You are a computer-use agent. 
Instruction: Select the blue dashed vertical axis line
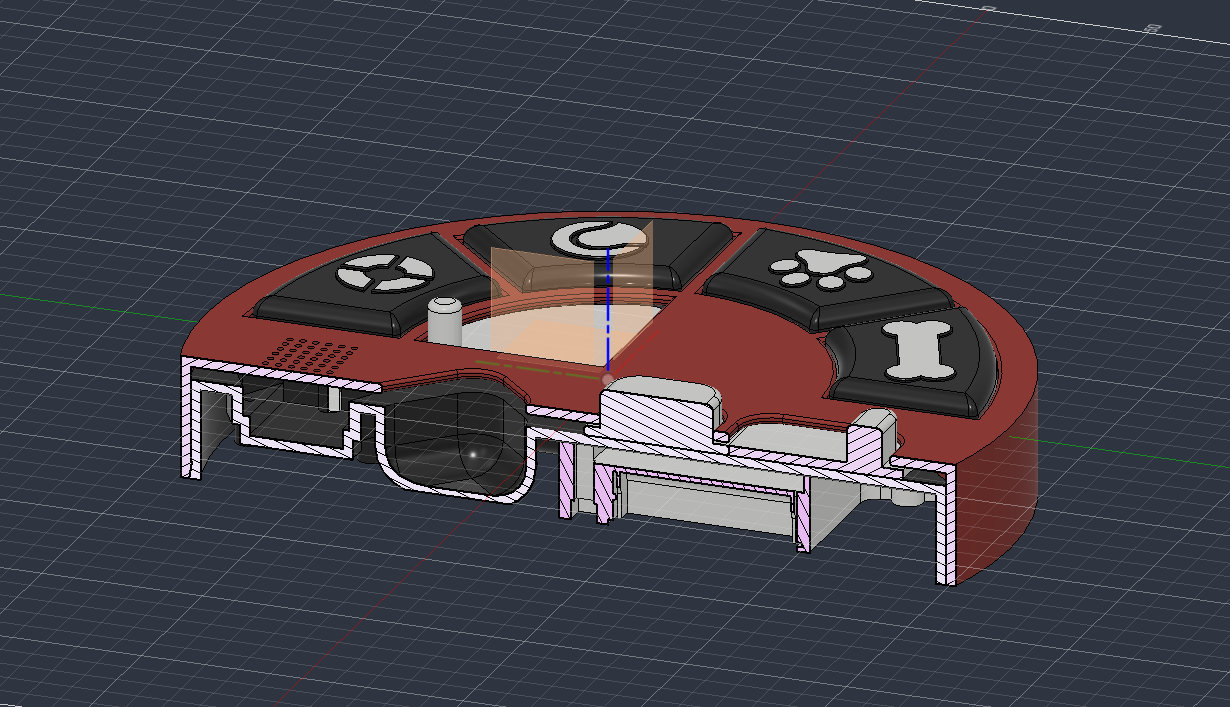[608, 310]
